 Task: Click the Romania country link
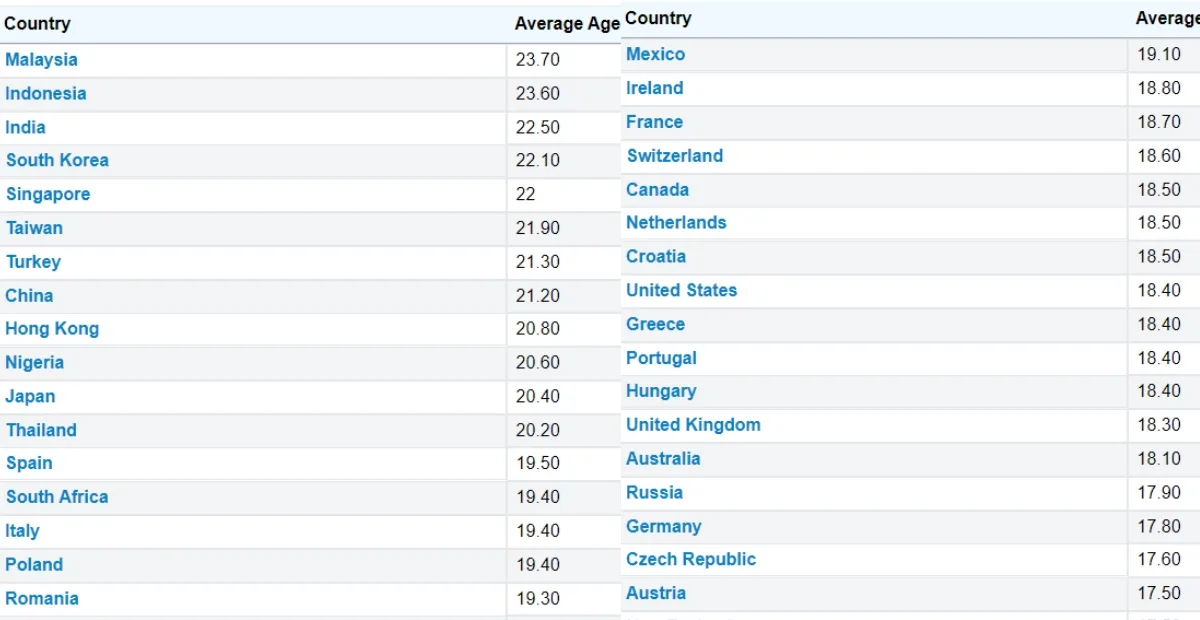(x=42, y=599)
